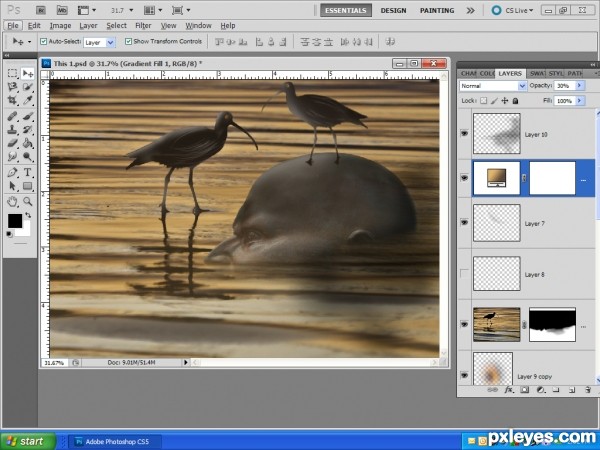Launch Bridge from application bar

coord(40,10)
